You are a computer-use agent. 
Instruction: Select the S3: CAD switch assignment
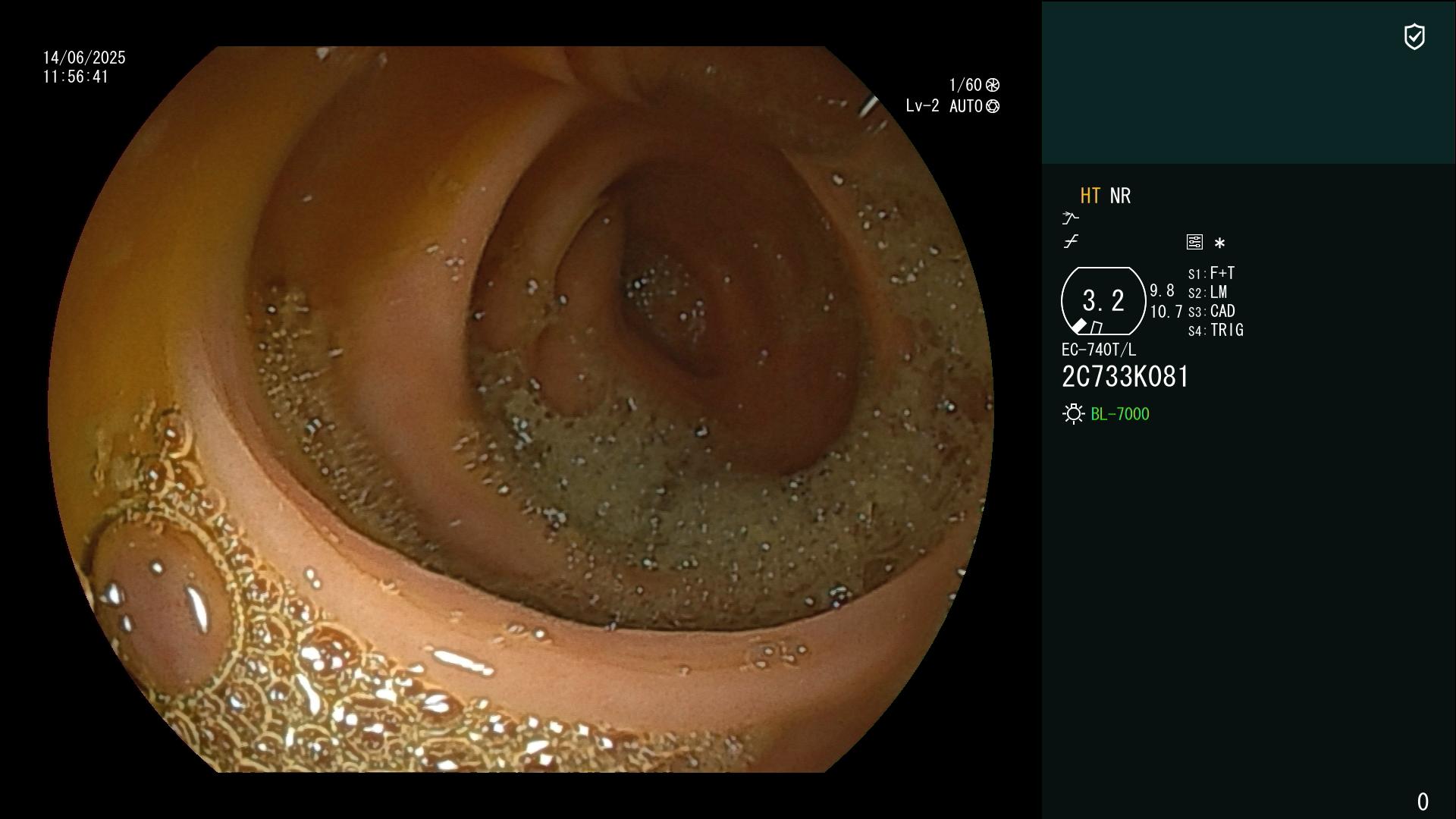1212,311
